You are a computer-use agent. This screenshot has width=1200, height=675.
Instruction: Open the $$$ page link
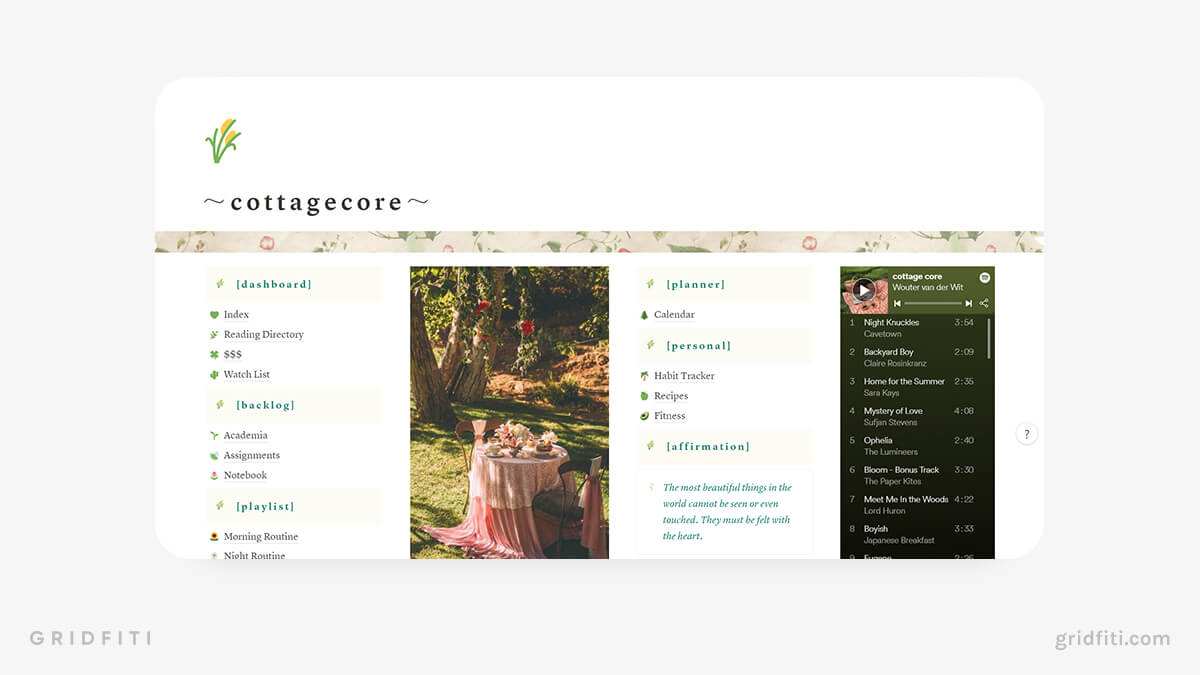click(232, 355)
